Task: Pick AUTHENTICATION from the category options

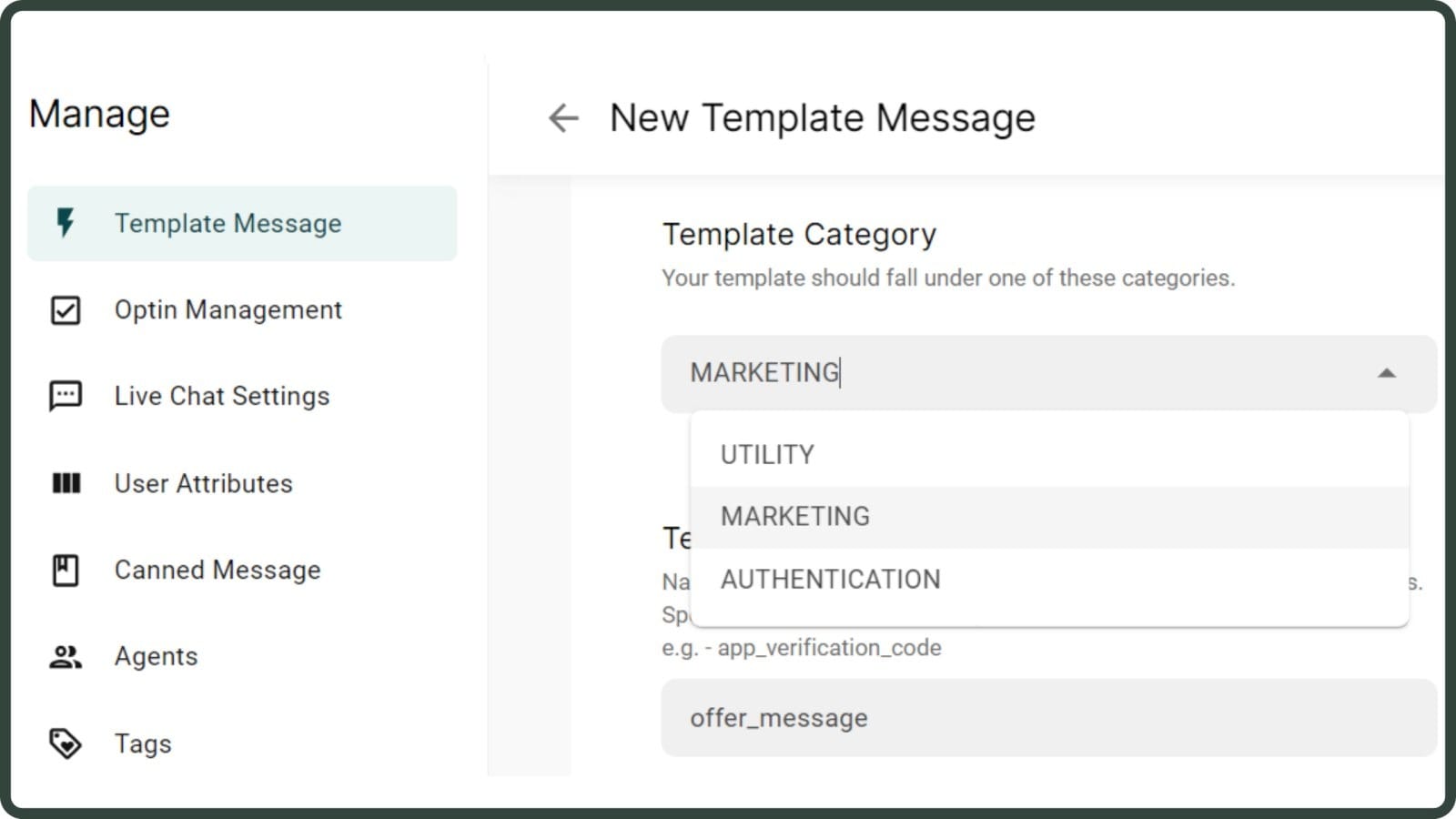Action: coord(830,580)
